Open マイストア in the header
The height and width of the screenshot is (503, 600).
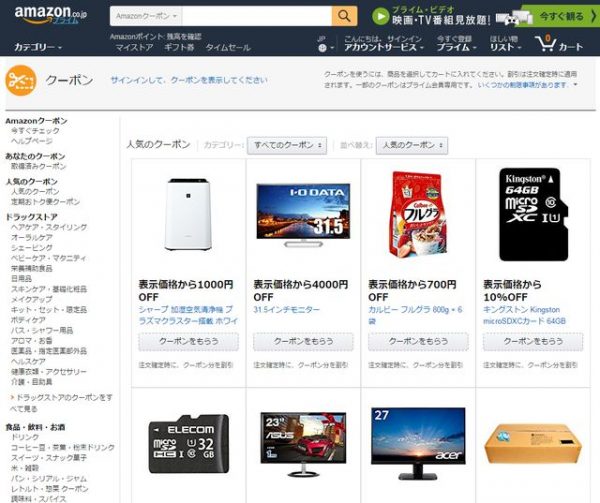[134, 47]
